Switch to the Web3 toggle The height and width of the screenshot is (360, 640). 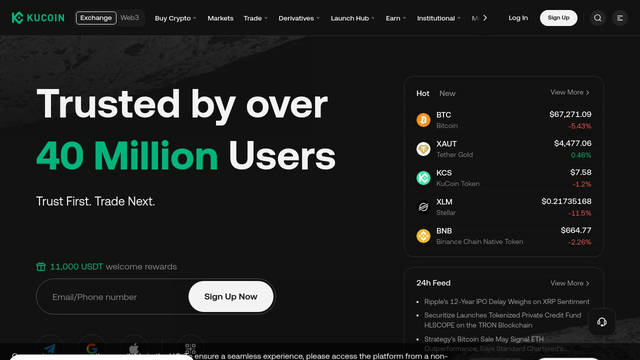pyautogui.click(x=130, y=18)
